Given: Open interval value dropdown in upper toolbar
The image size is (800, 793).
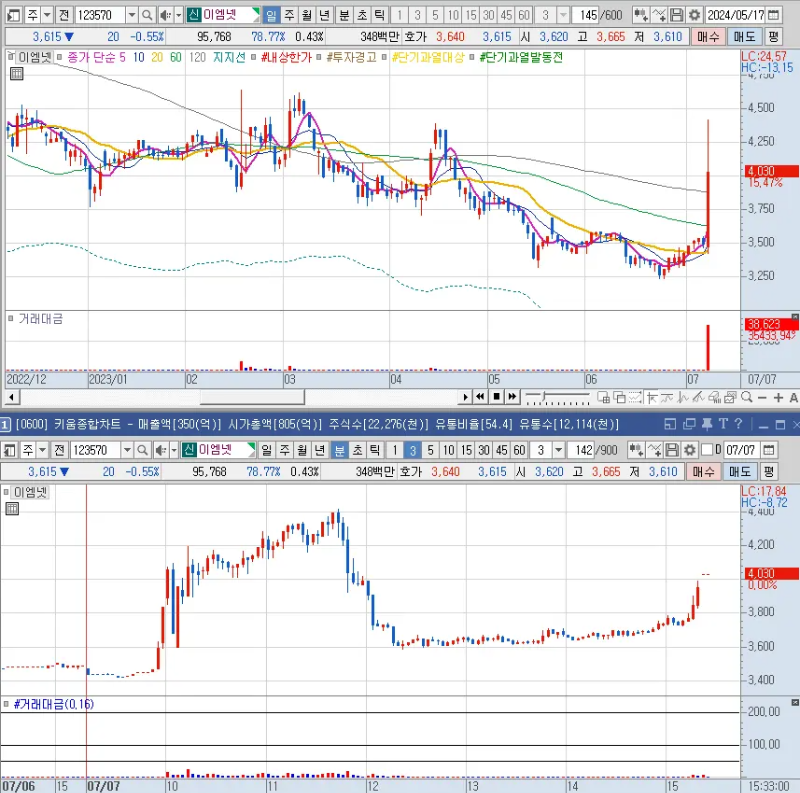Looking at the screenshot, I should click(x=563, y=15).
